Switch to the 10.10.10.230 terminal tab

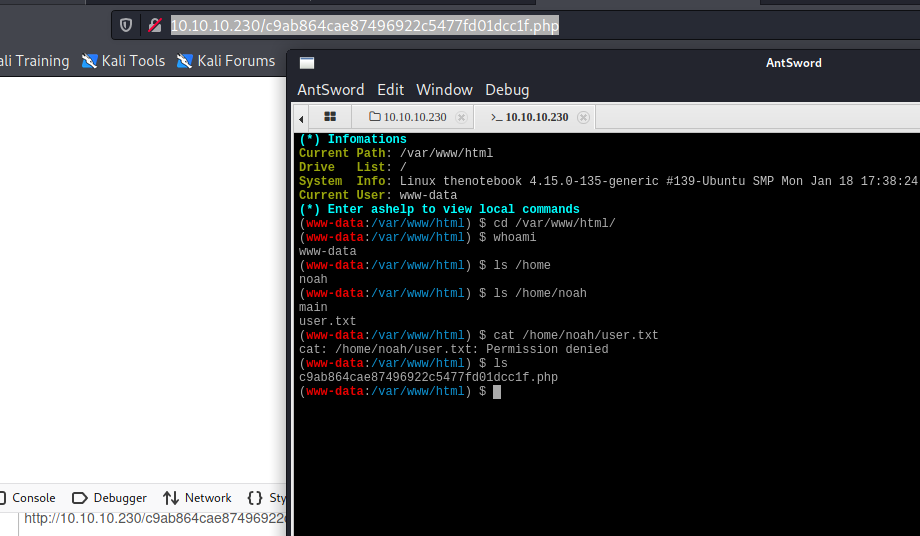pos(536,117)
